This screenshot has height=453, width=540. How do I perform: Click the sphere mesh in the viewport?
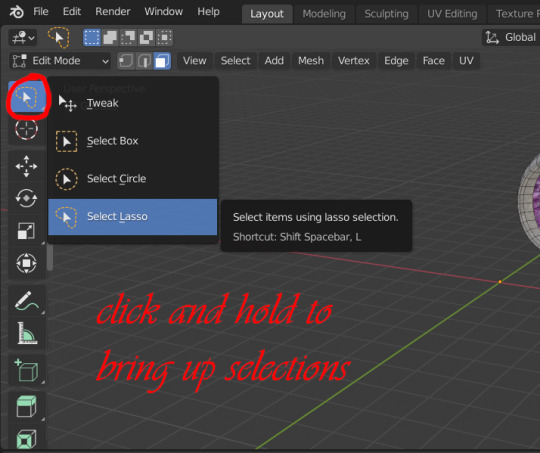pyautogui.click(x=529, y=202)
